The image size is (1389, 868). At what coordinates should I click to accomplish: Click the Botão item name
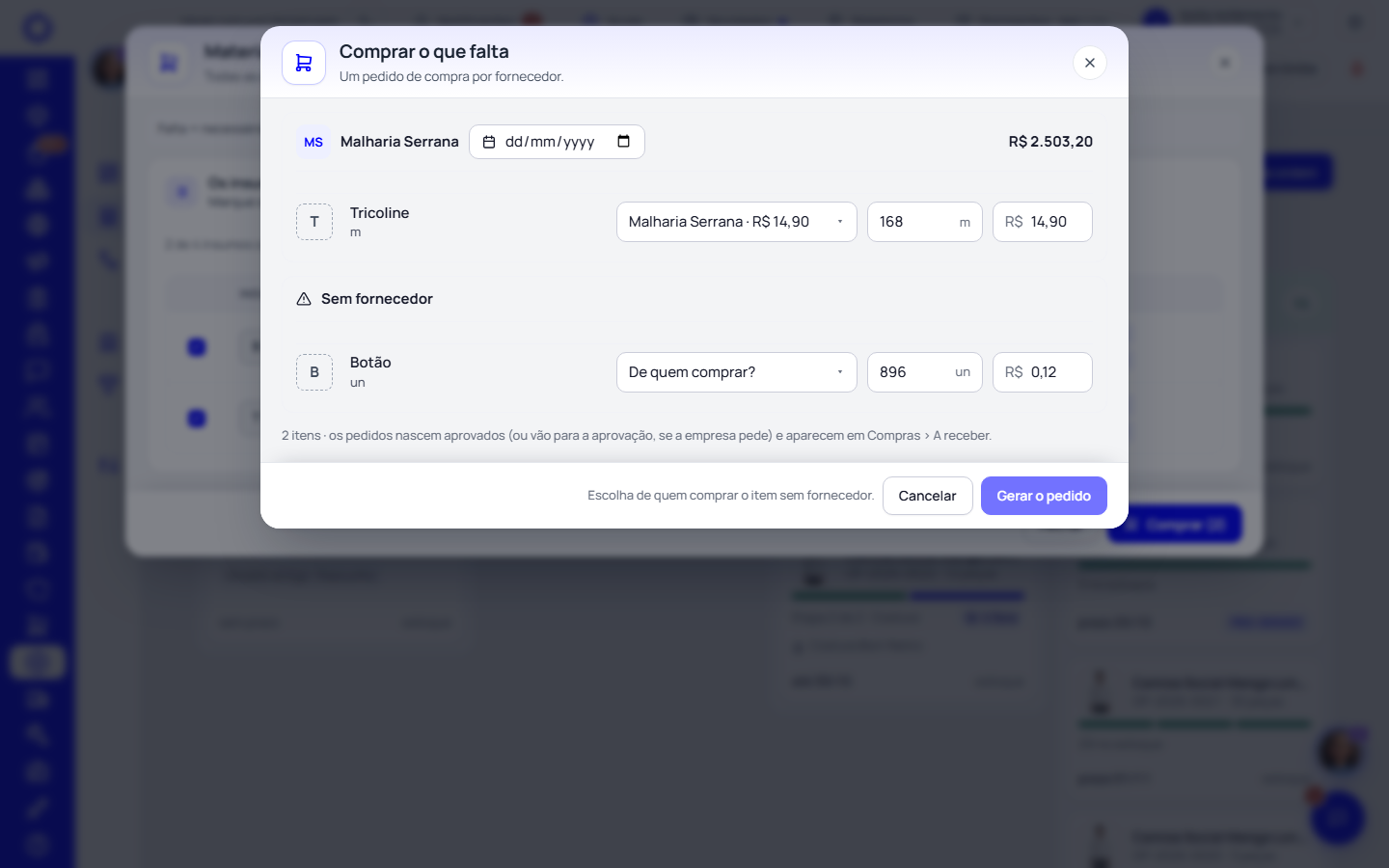370,363
